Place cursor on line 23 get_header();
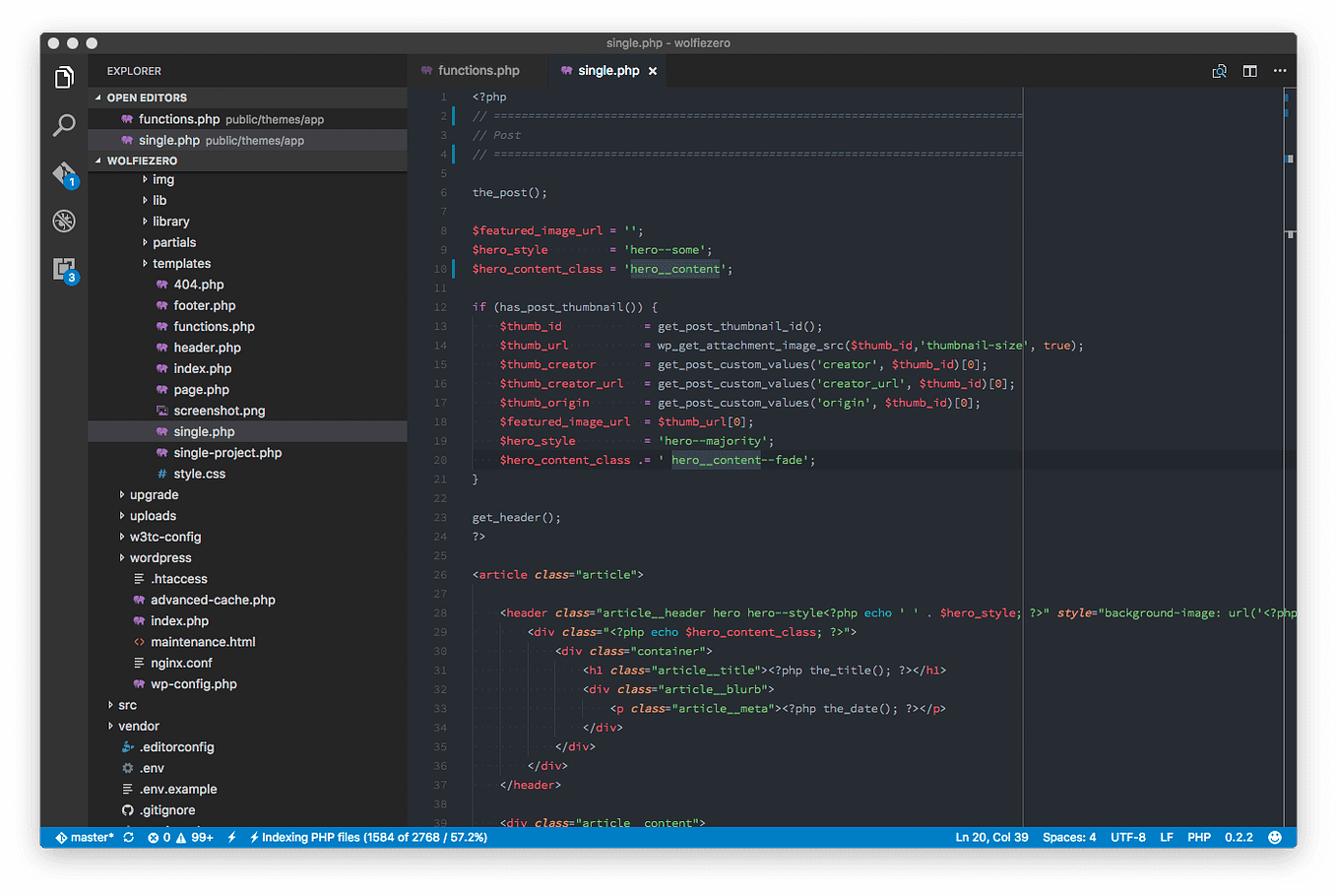The width and height of the screenshot is (1337, 896). (x=516, y=518)
